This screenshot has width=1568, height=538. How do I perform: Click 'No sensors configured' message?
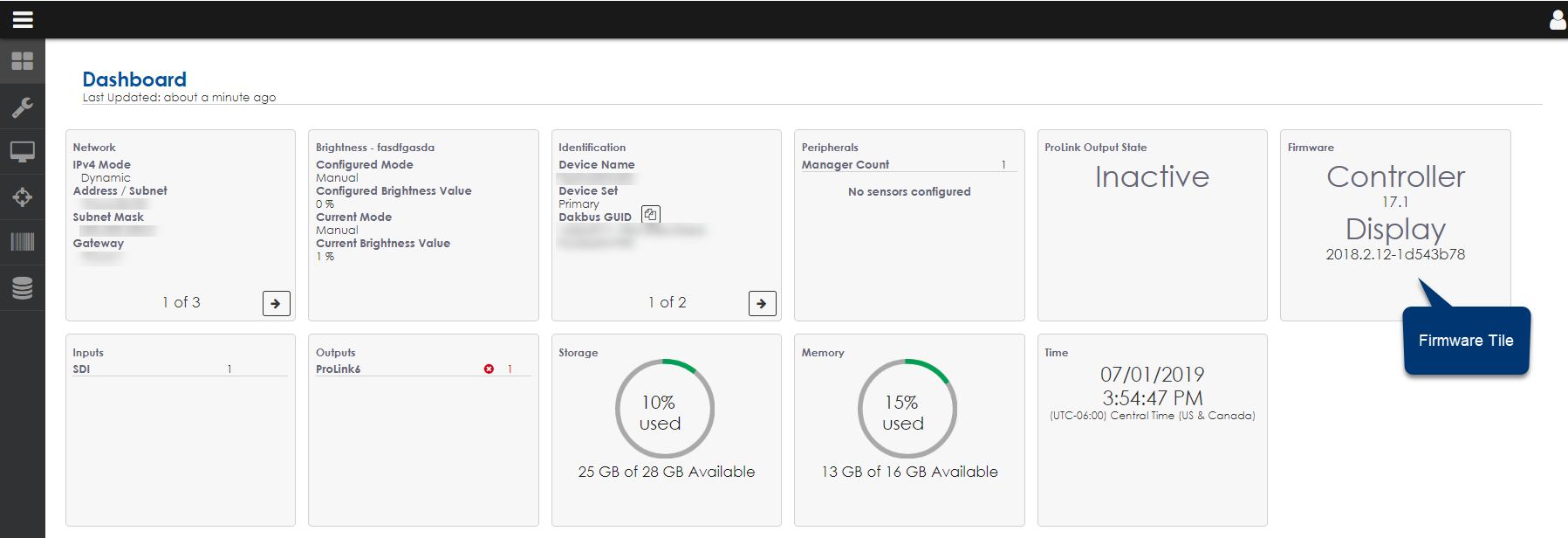(909, 191)
